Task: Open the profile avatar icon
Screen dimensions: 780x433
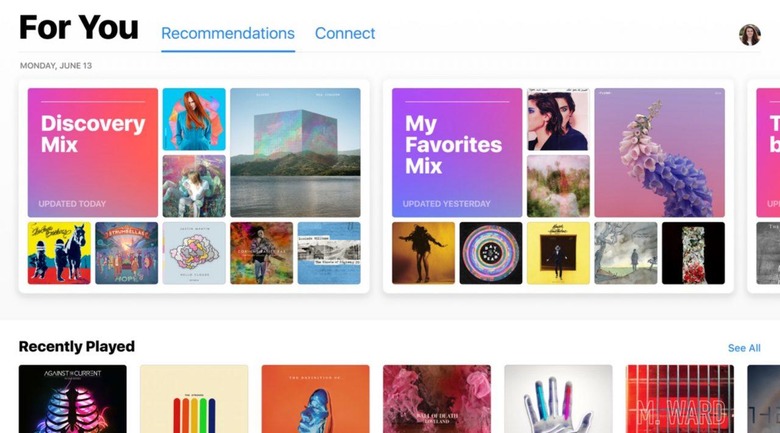Action: [x=750, y=35]
